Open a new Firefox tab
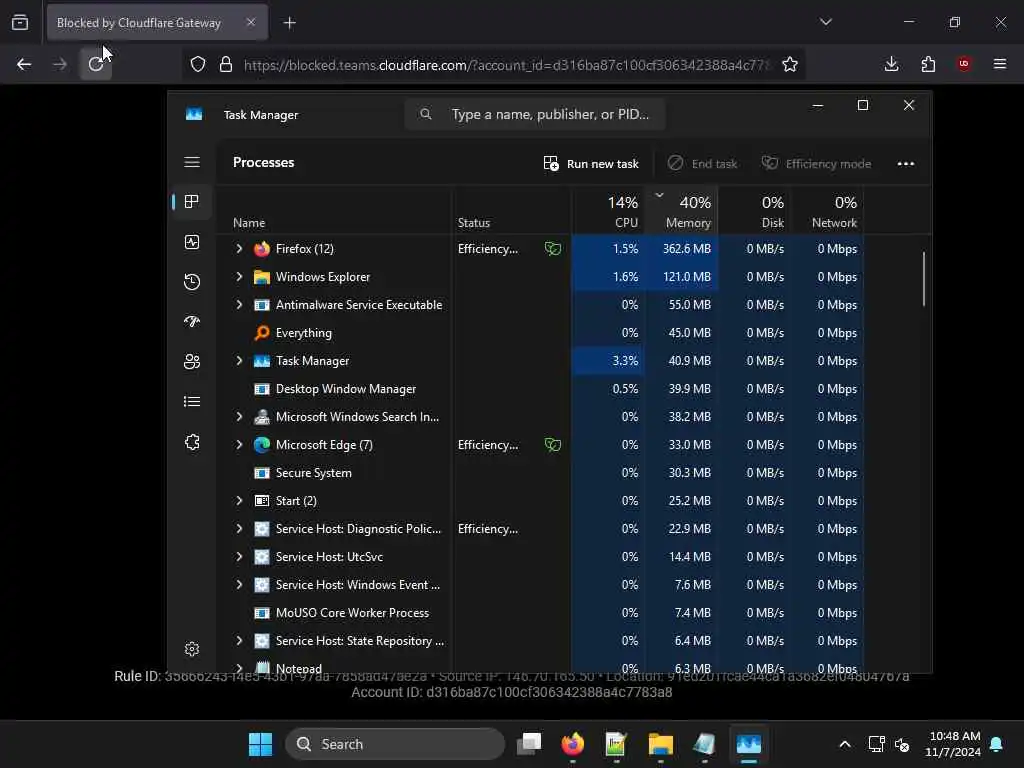This screenshot has height=768, width=1024. click(x=289, y=23)
